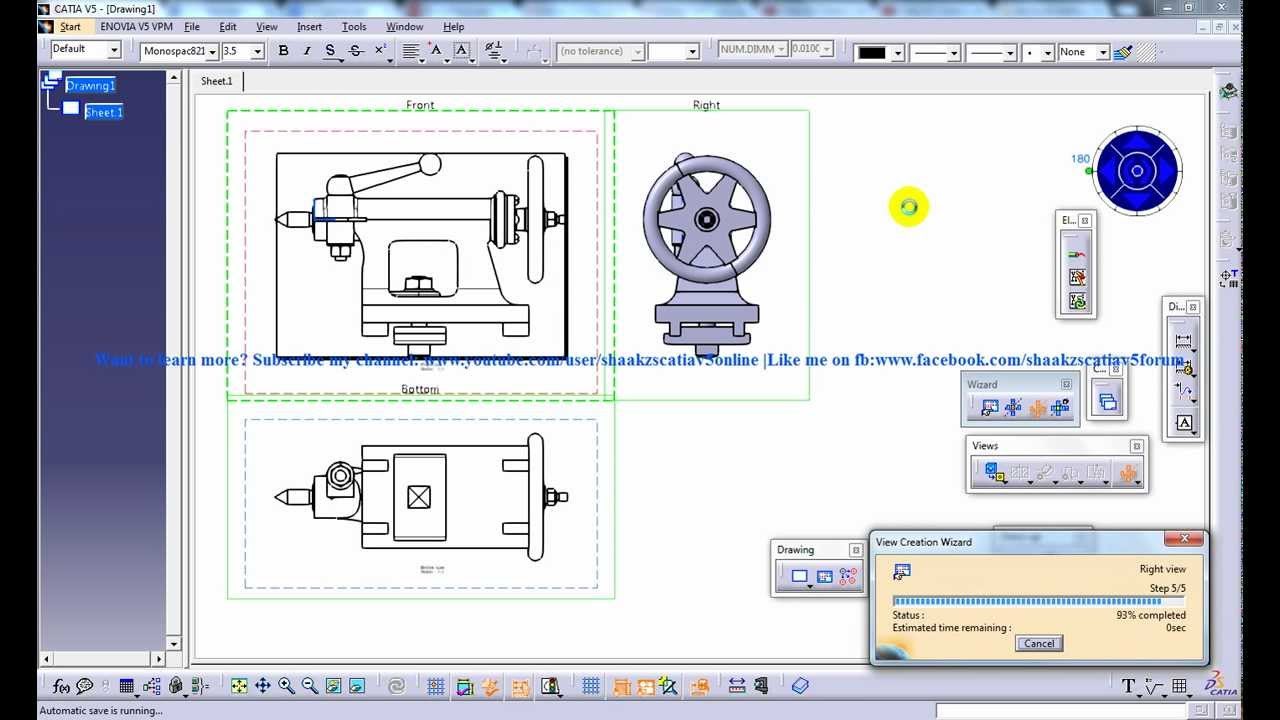The height and width of the screenshot is (720, 1280).
Task: Toggle Bold text formatting
Action: 283,51
